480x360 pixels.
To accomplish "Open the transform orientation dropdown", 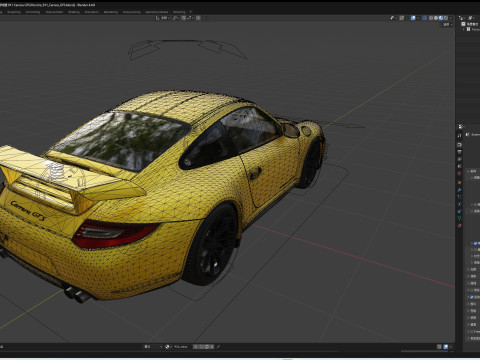I will (163, 18).
